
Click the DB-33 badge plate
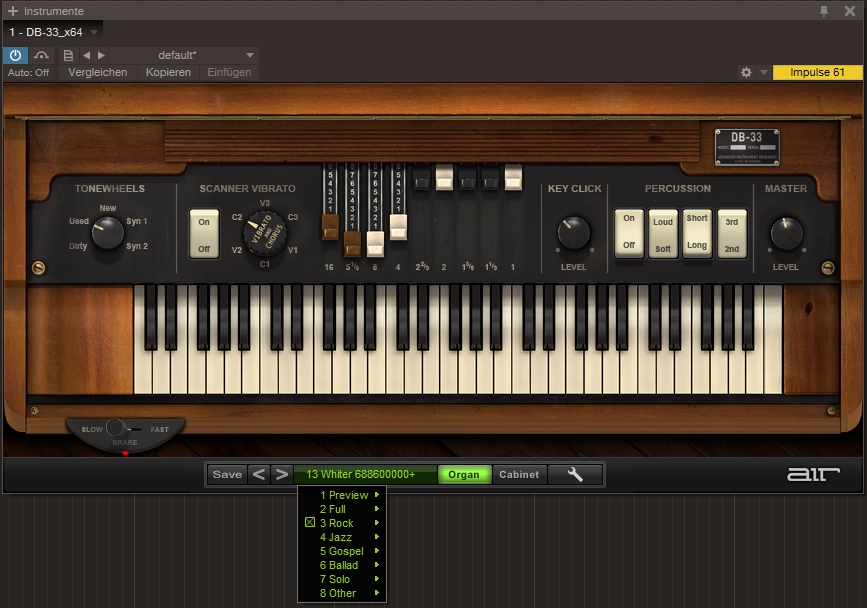click(x=747, y=147)
